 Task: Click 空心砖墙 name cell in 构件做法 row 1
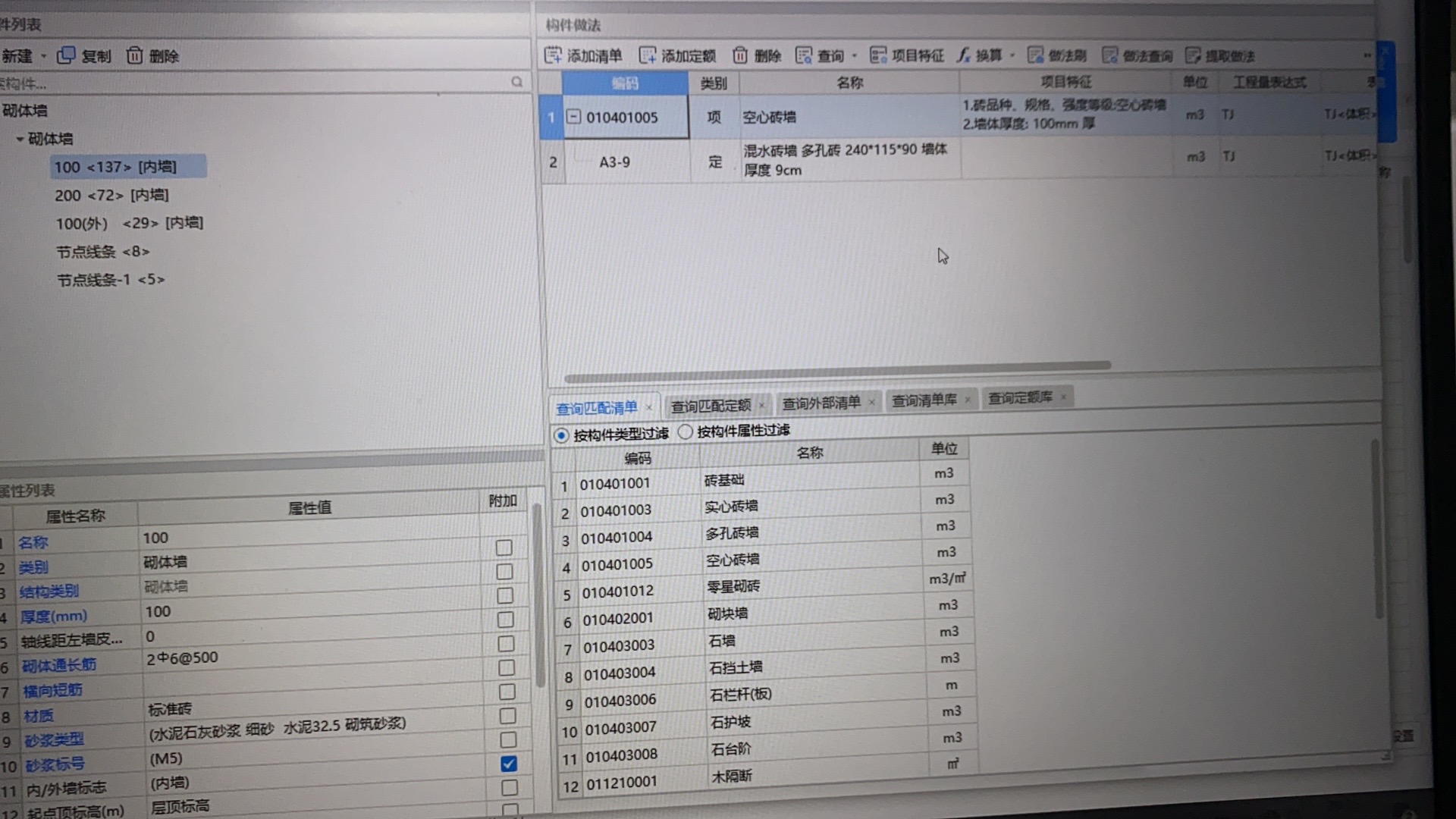pyautogui.click(x=849, y=117)
